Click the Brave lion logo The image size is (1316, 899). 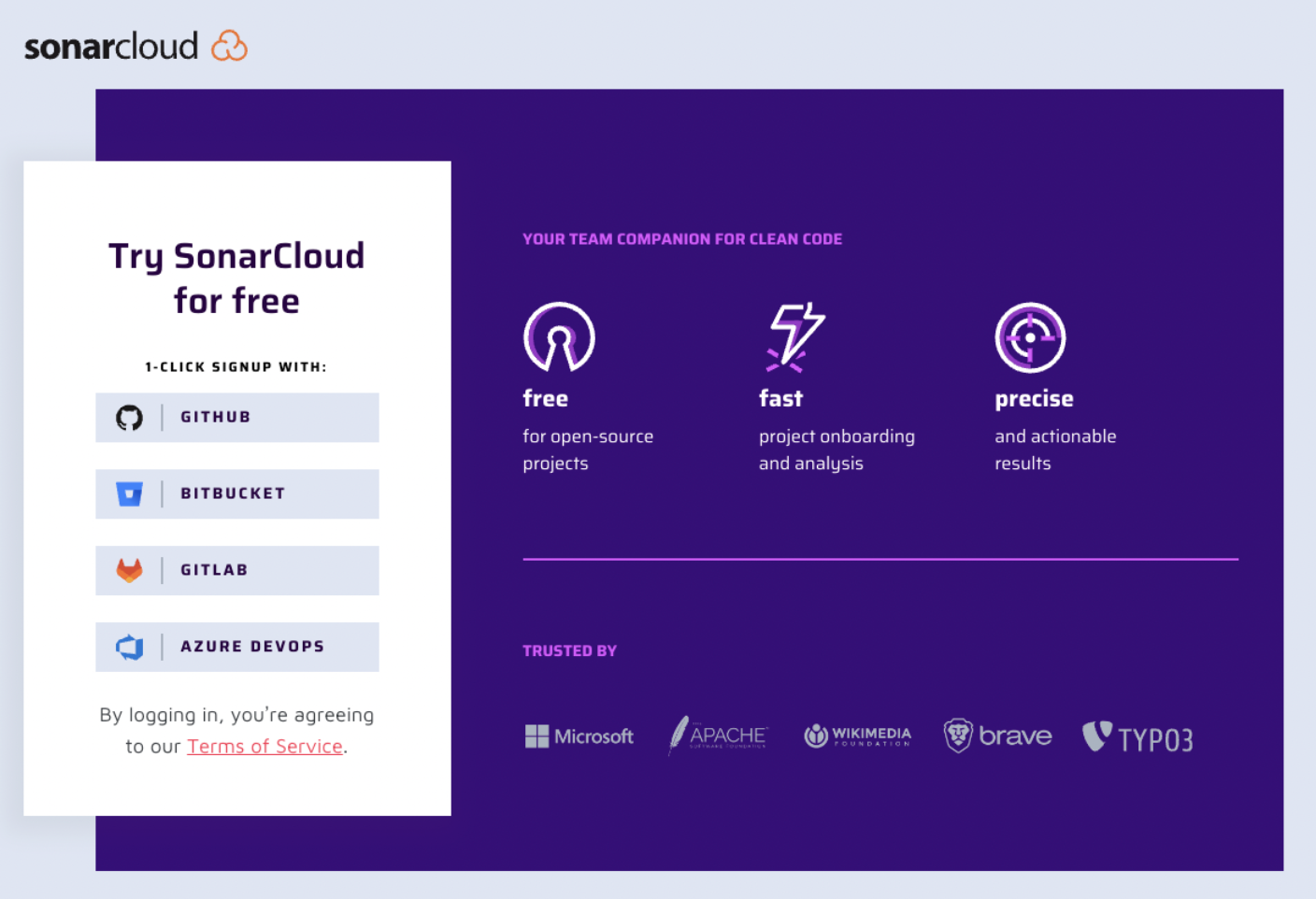997,735
